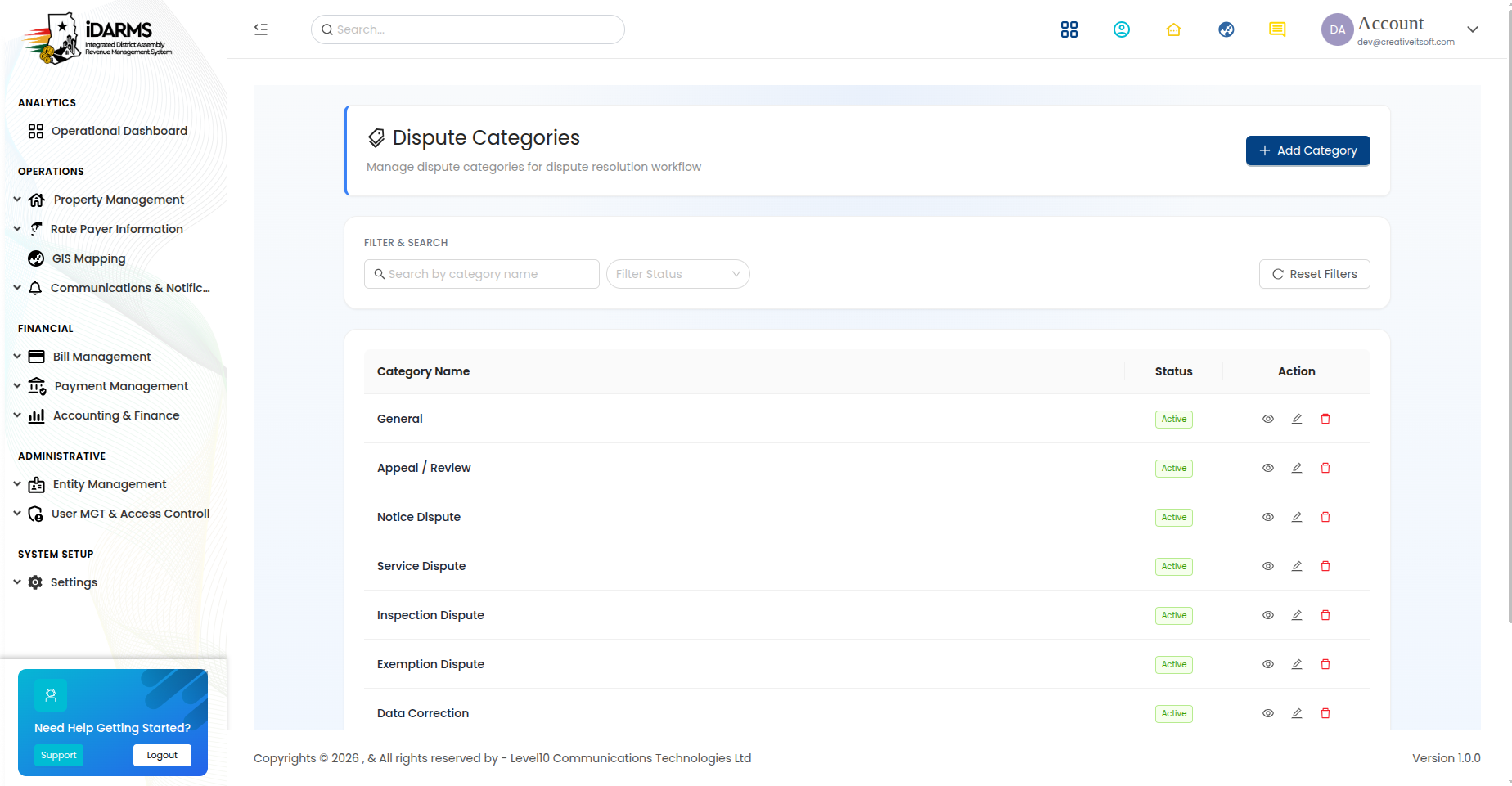Click the teal user profile icon
Image resolution: width=1512 pixels, height=786 pixels.
[x=1122, y=29]
